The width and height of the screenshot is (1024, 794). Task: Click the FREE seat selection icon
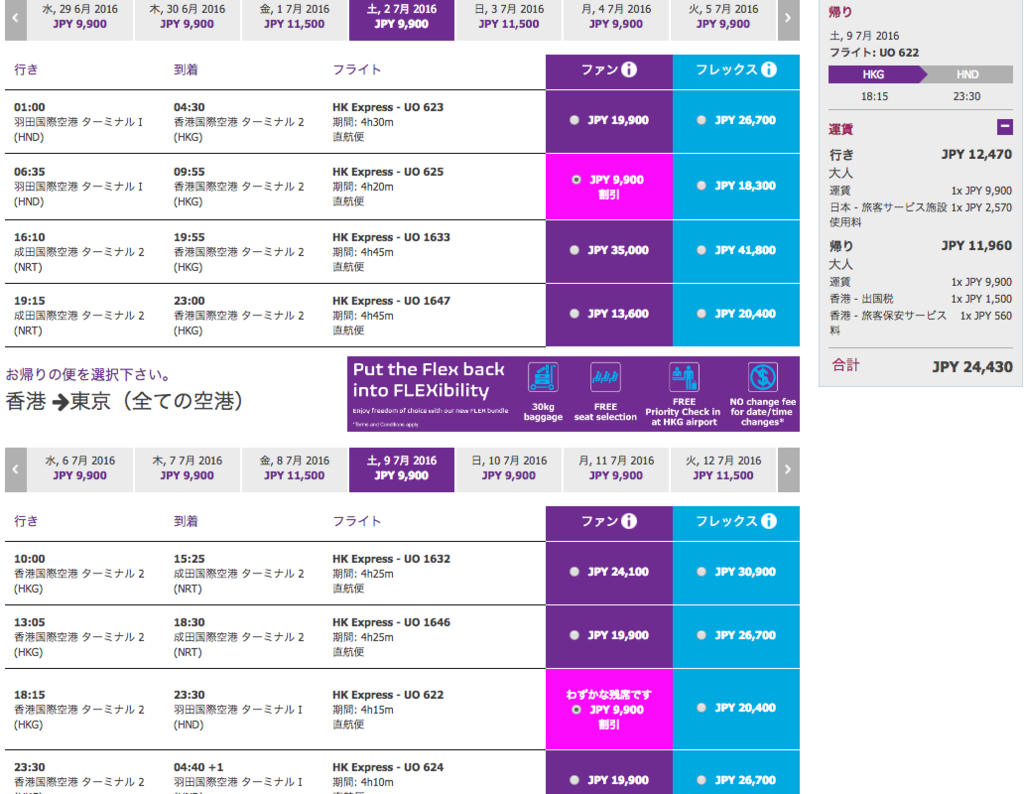(x=605, y=377)
